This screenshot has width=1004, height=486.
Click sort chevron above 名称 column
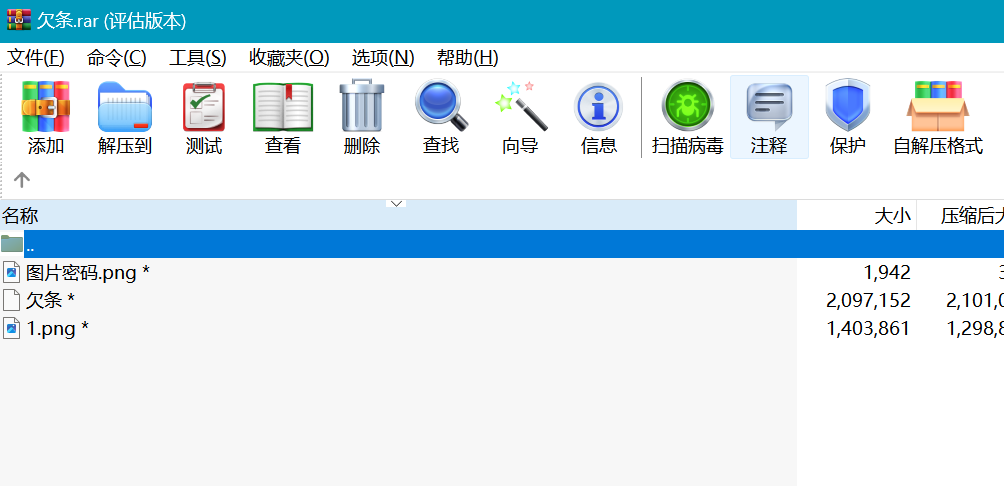(x=396, y=204)
